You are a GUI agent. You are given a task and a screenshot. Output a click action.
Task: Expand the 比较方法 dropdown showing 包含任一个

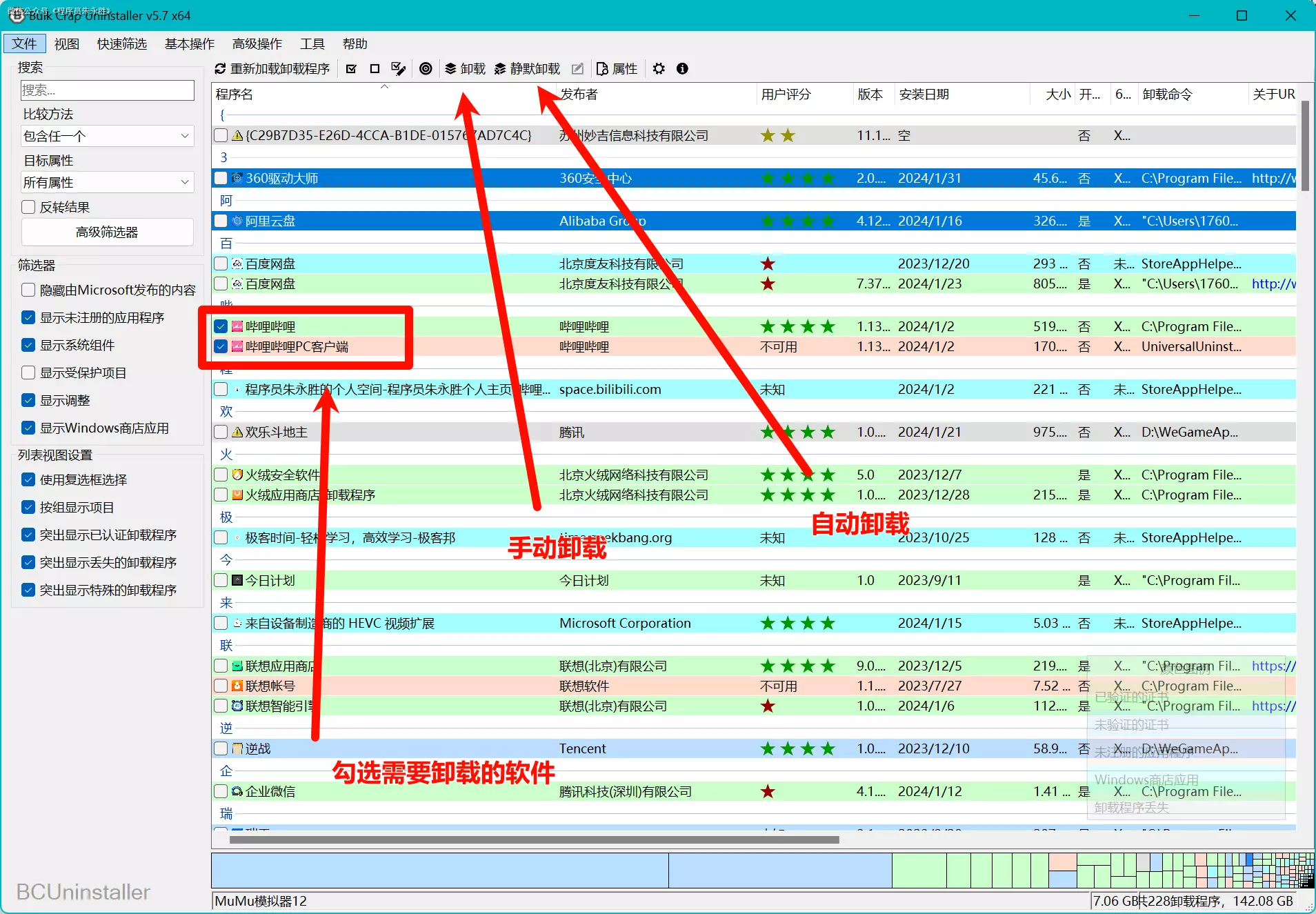pos(107,136)
